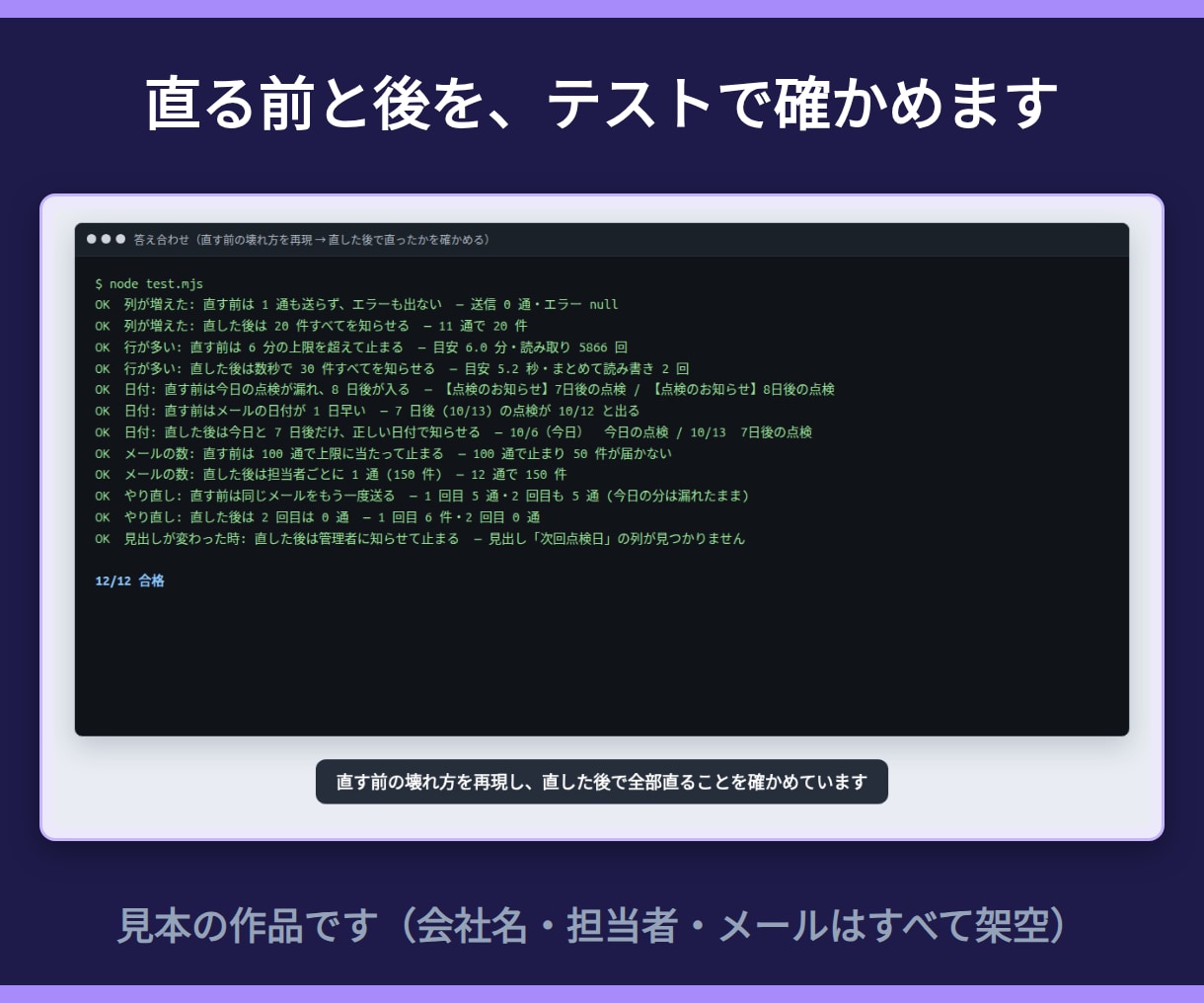Click the caption pill 直す前の壊れ方を再現し、直した後で全部直ることを確かめています

pos(602,782)
